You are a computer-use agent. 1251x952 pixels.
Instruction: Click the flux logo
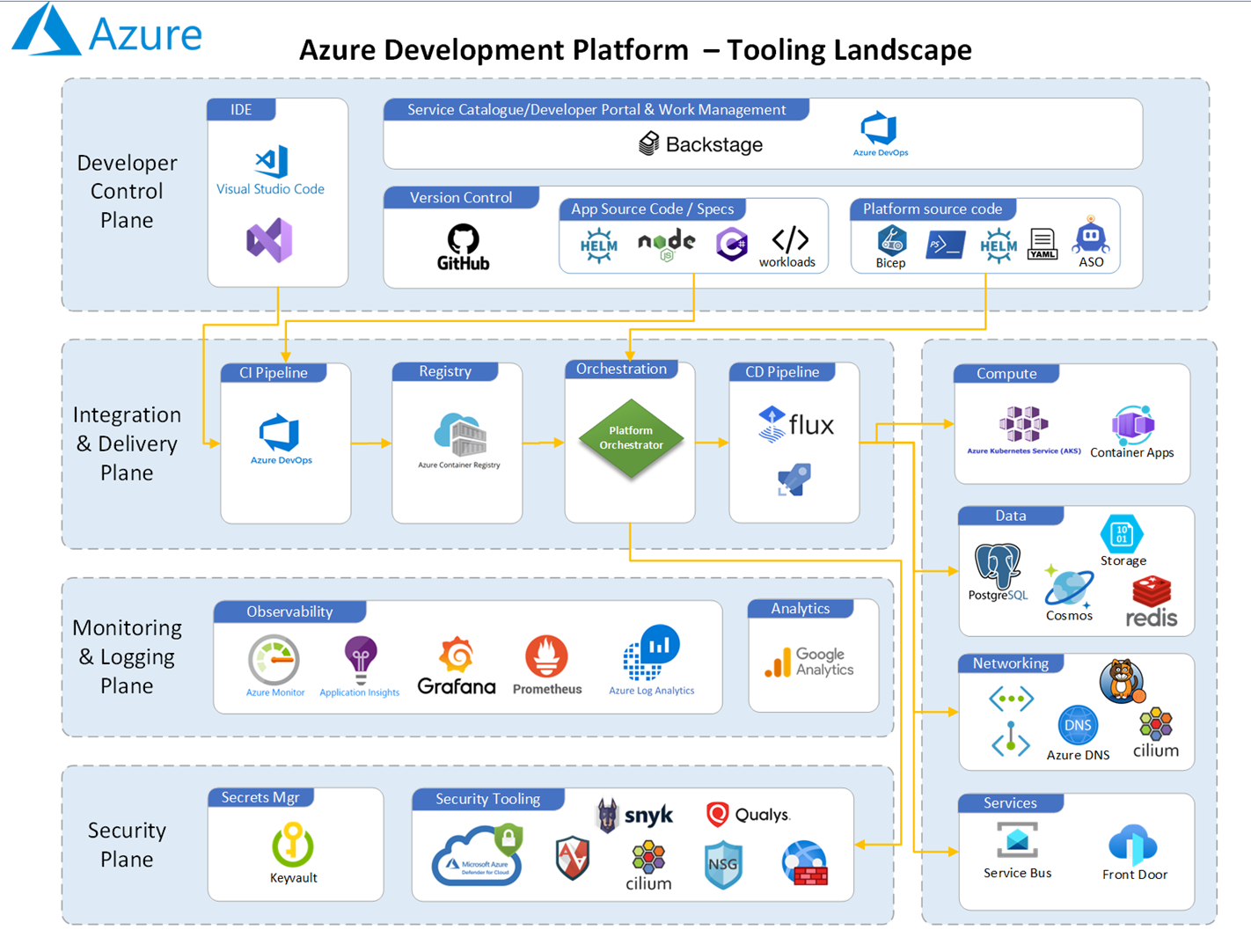click(x=796, y=424)
